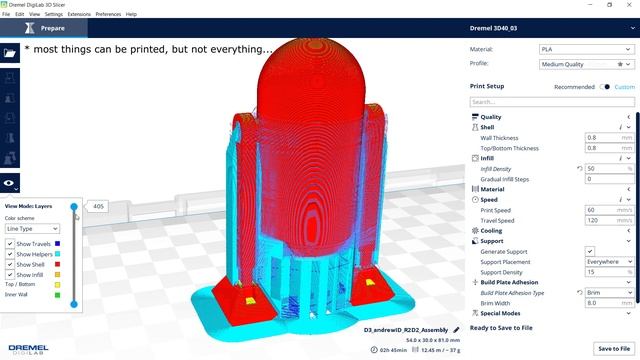Open the Material PLA dropdown
The height and width of the screenshot is (360, 640).
[x=587, y=49]
